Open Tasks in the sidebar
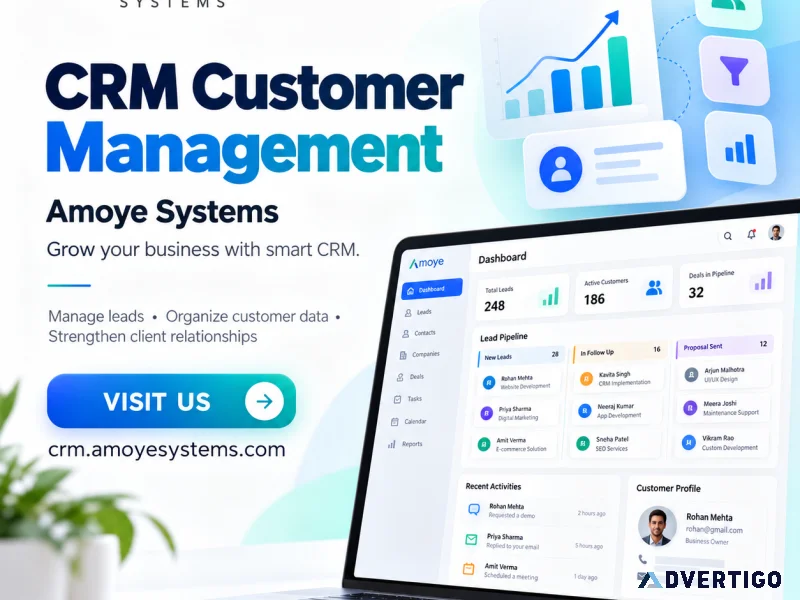The image size is (800, 600). tap(408, 398)
